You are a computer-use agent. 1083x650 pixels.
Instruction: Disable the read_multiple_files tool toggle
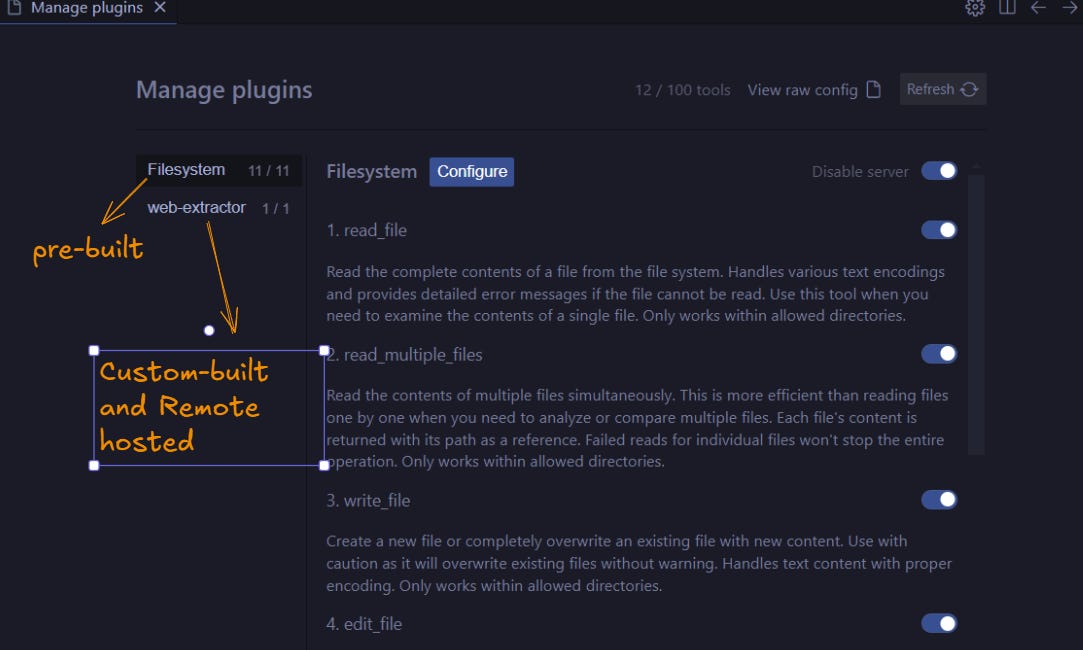pos(938,353)
